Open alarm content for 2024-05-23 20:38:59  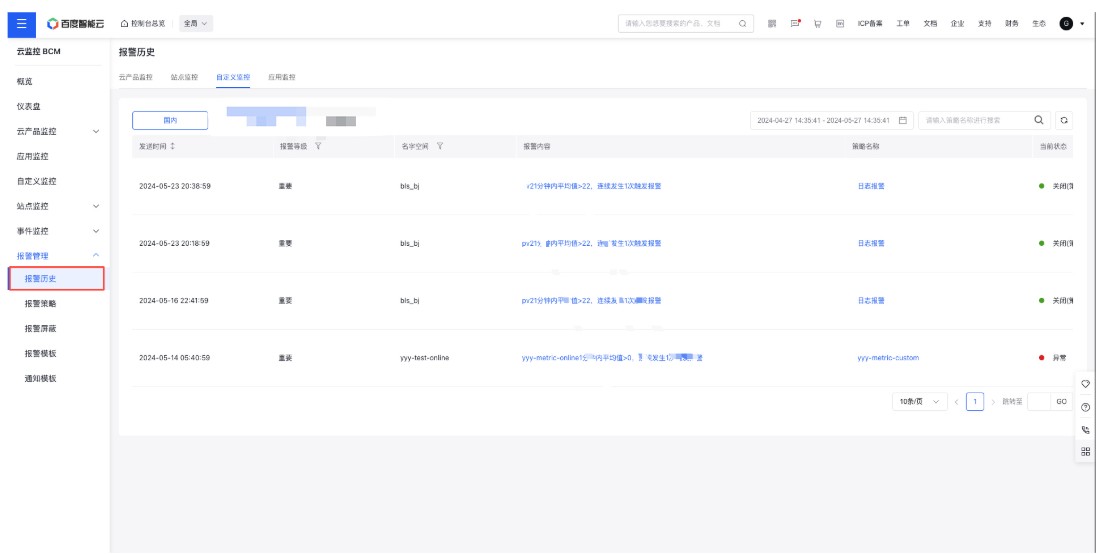coord(594,187)
